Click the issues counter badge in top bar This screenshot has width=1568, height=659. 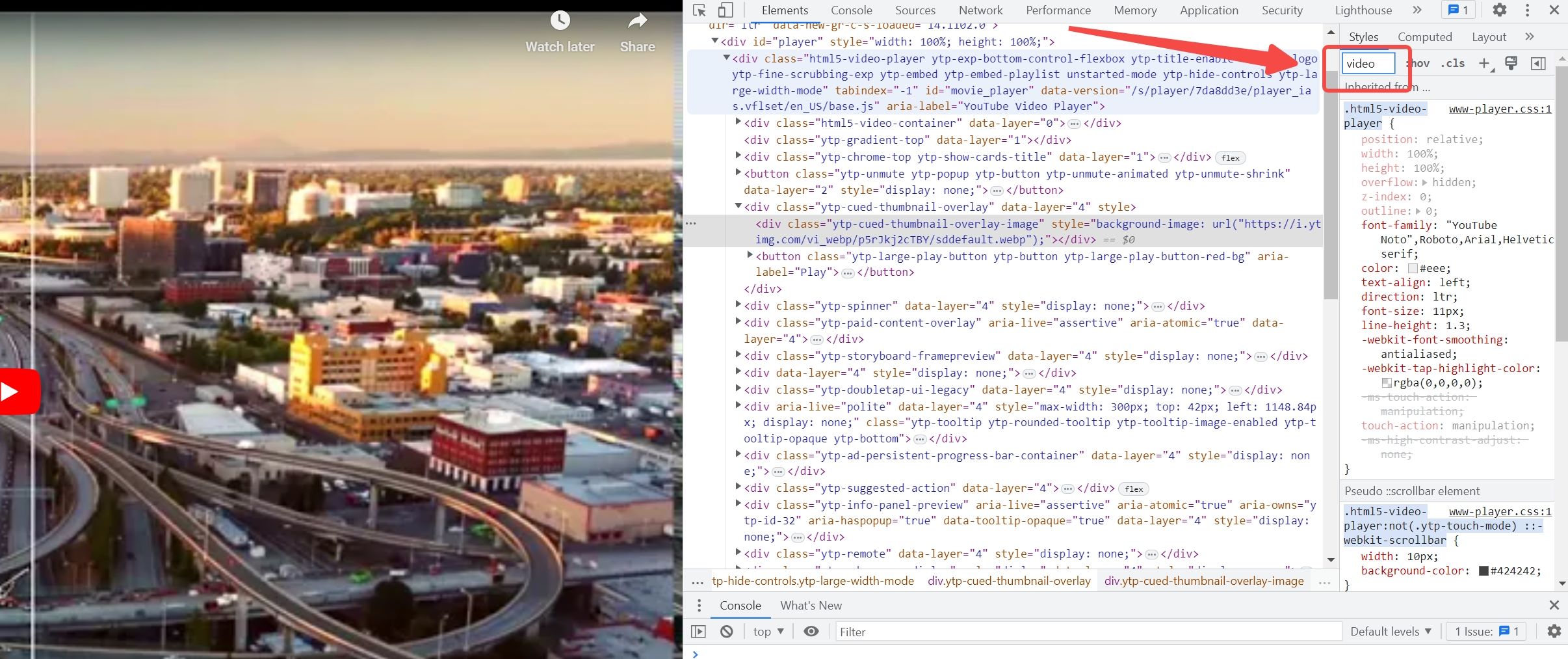(1458, 10)
